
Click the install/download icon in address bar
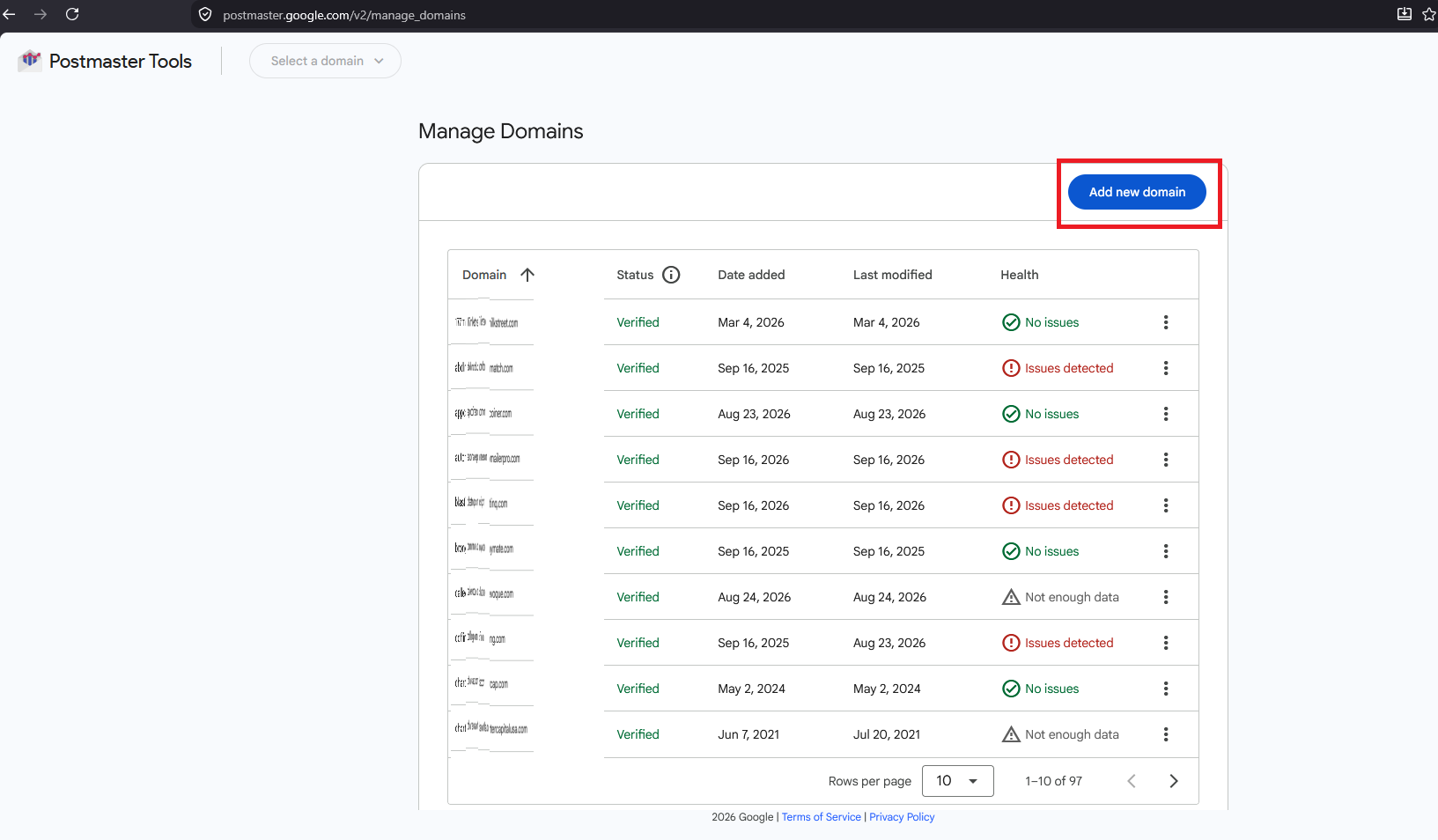(1405, 14)
